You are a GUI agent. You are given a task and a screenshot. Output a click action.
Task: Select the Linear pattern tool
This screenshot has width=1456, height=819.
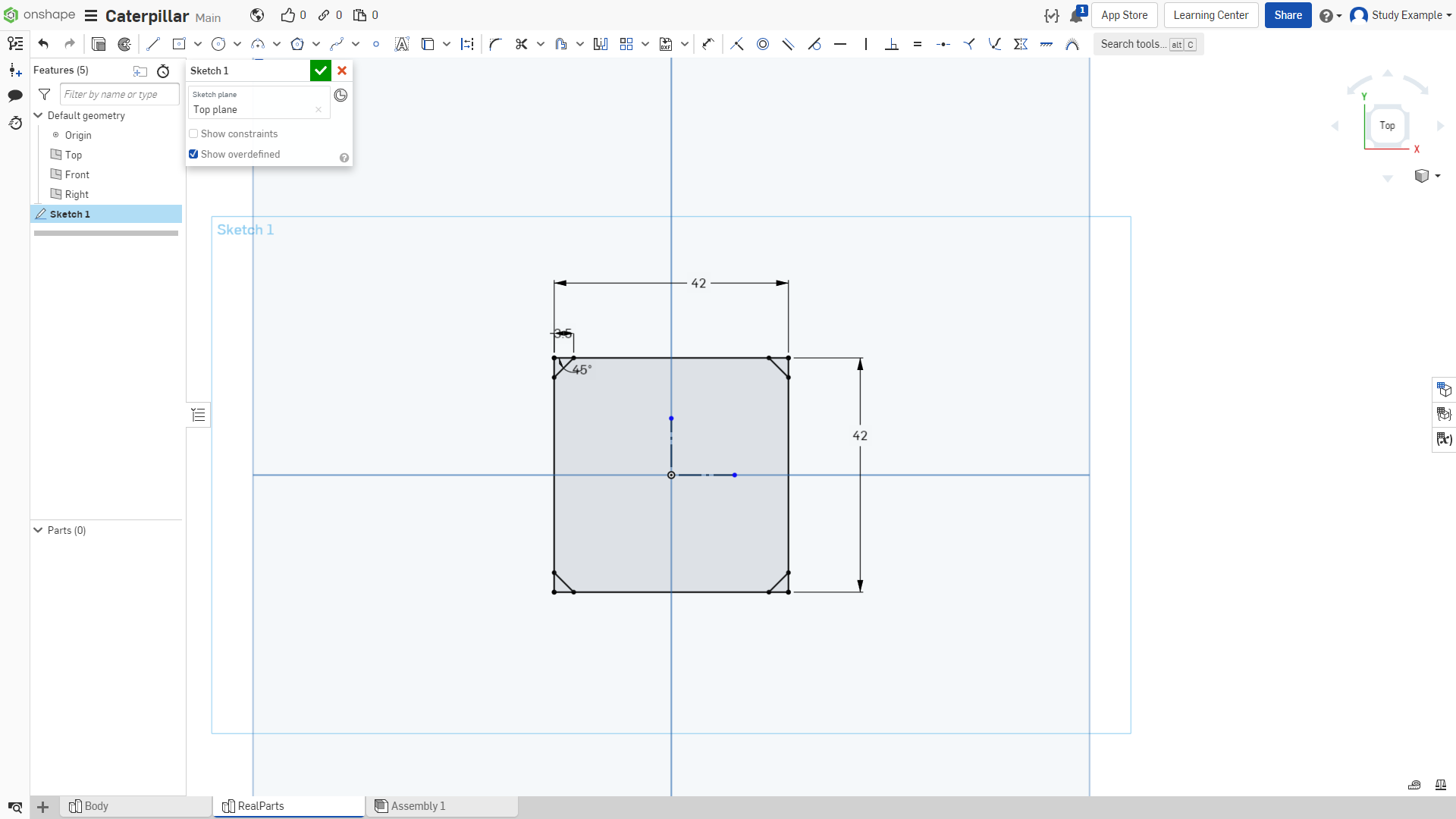626,44
